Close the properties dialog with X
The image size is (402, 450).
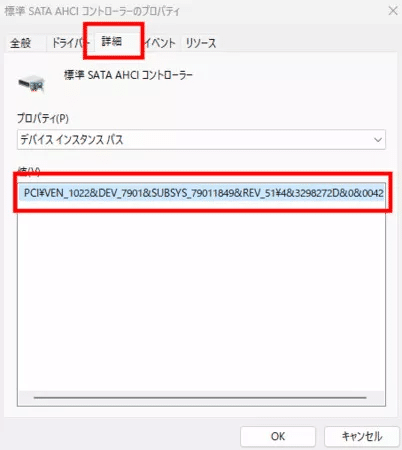point(393,11)
